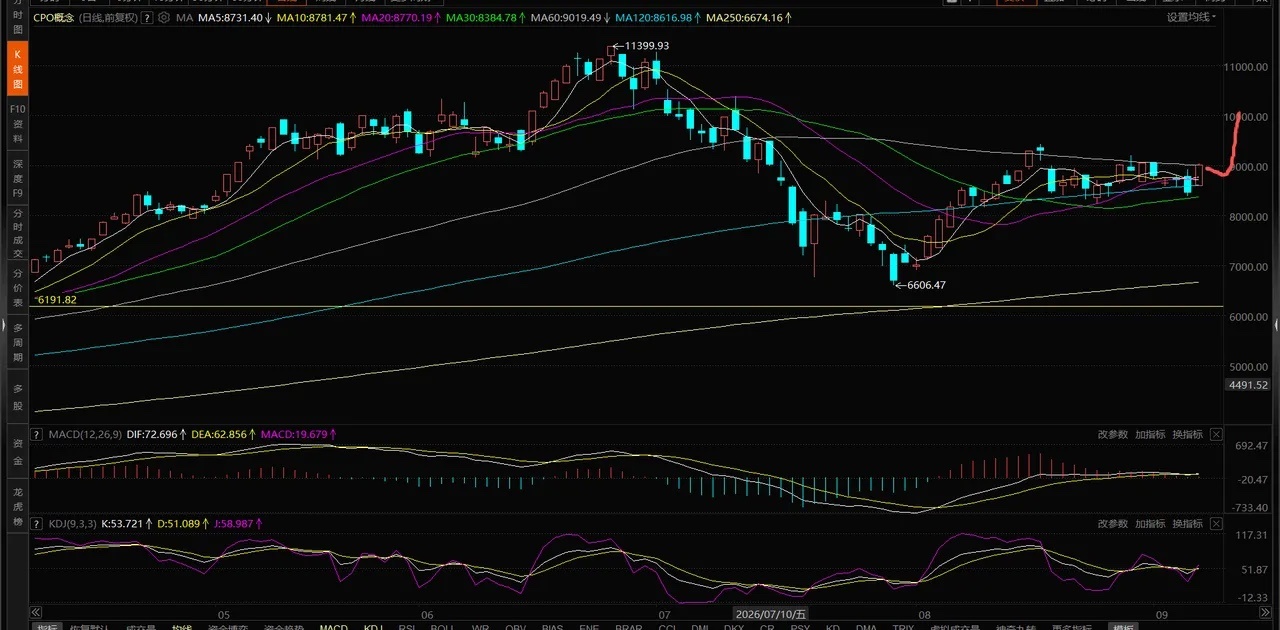Toggle the 模板 button in indicator bar
The height and width of the screenshot is (630, 1280).
point(1124,626)
